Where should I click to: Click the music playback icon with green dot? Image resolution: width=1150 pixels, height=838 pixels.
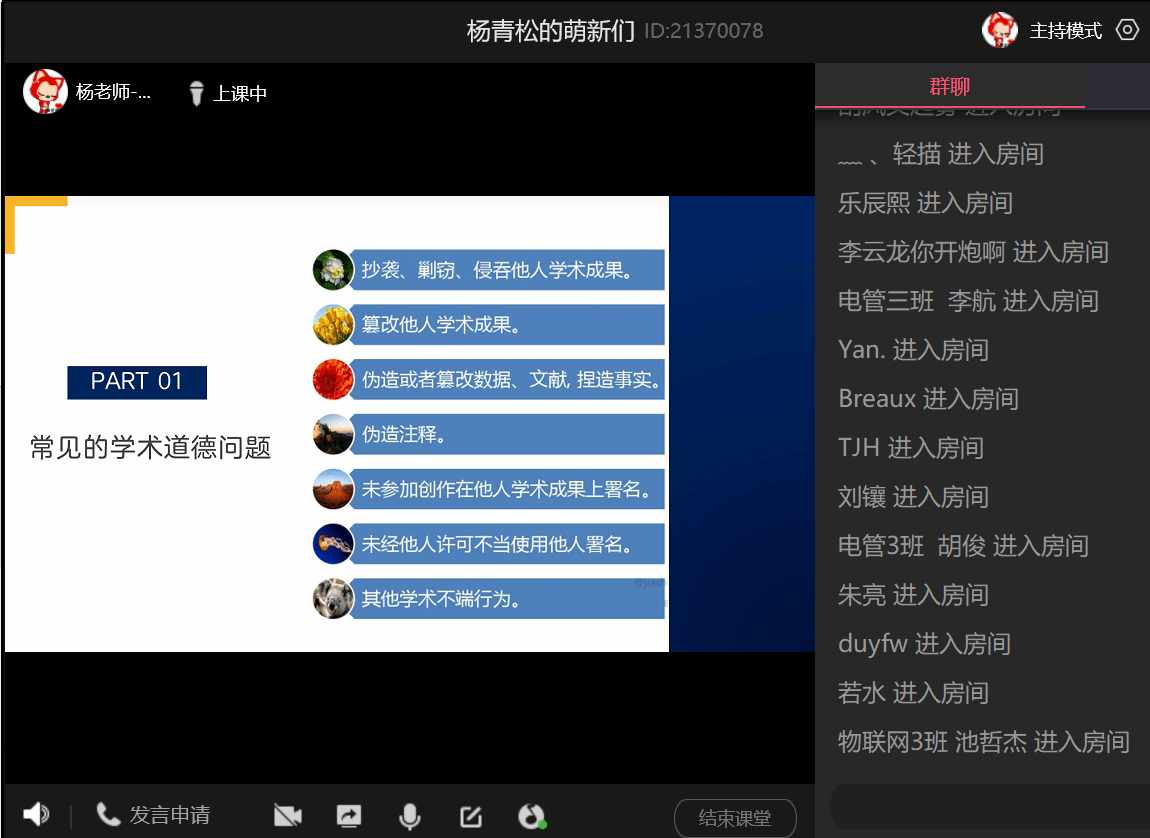(x=531, y=816)
